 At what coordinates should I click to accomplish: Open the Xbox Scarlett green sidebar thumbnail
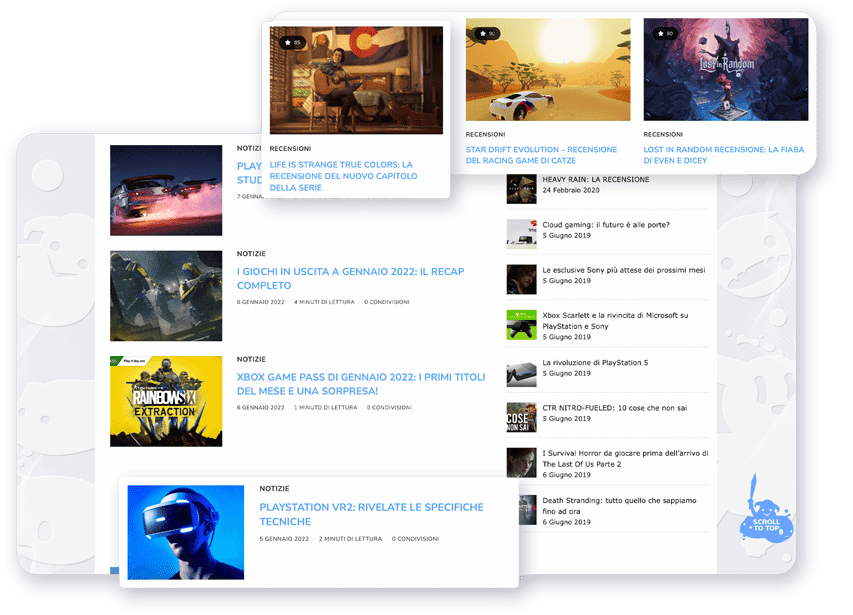pyautogui.click(x=521, y=325)
